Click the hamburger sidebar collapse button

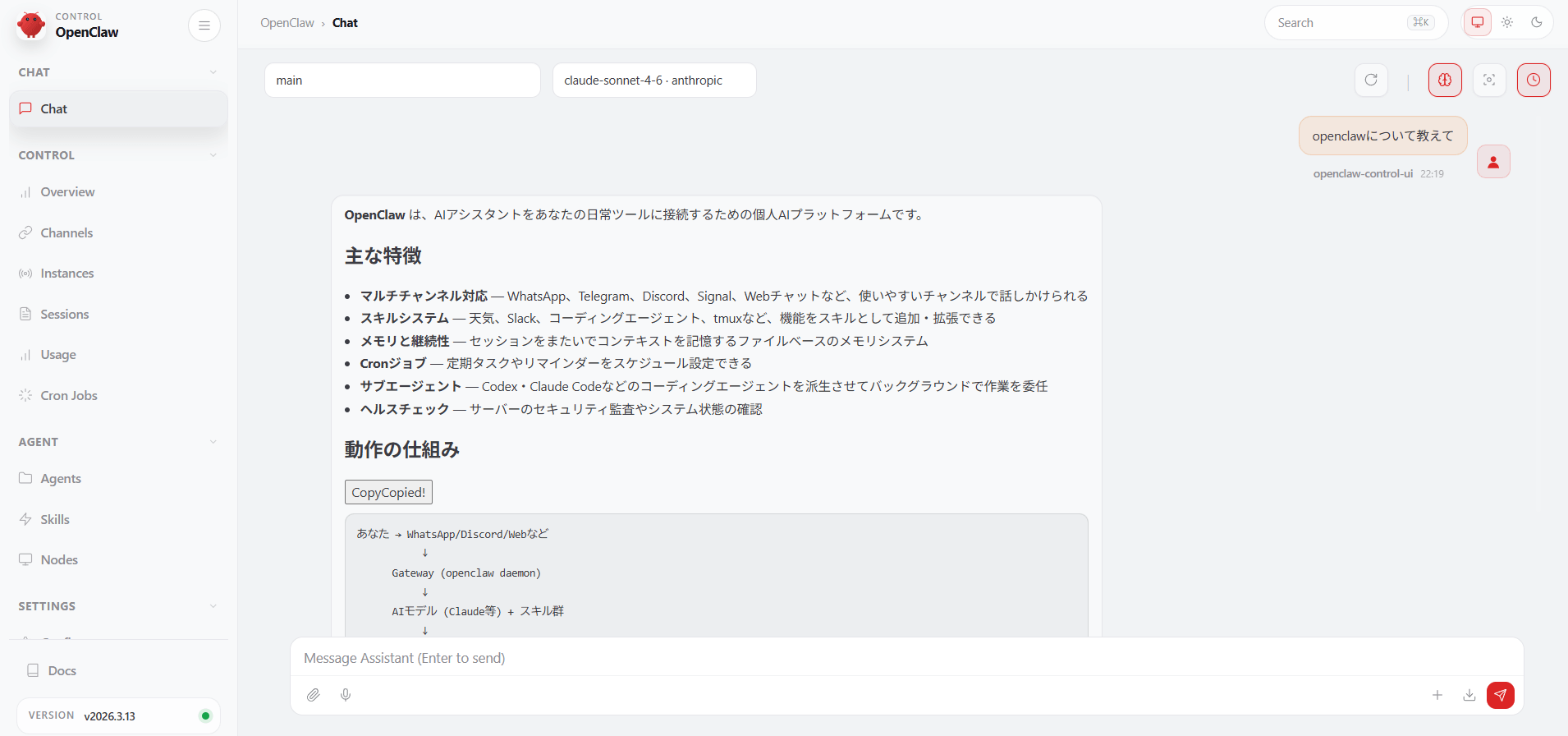pyautogui.click(x=204, y=25)
